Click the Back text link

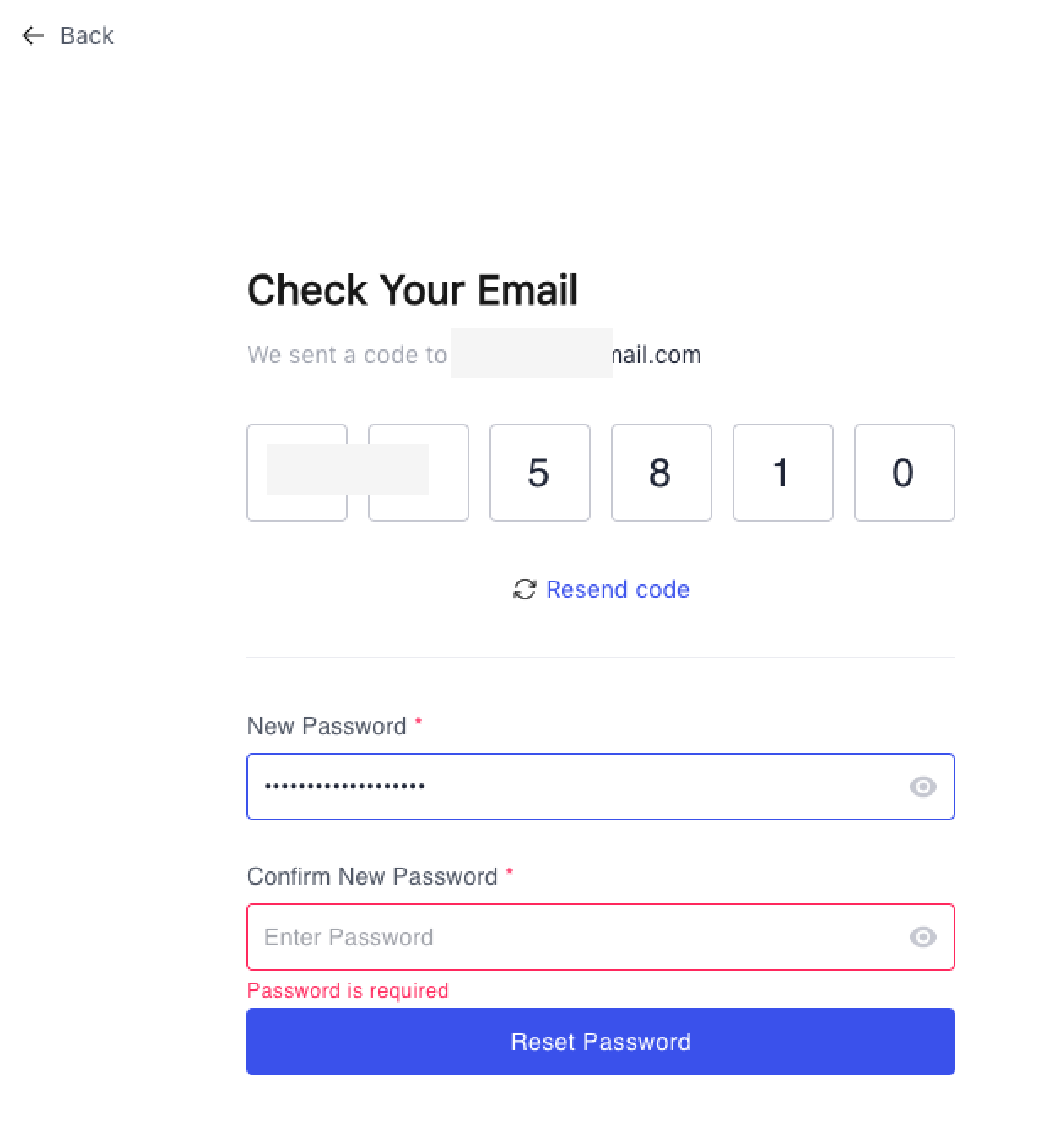tap(87, 35)
